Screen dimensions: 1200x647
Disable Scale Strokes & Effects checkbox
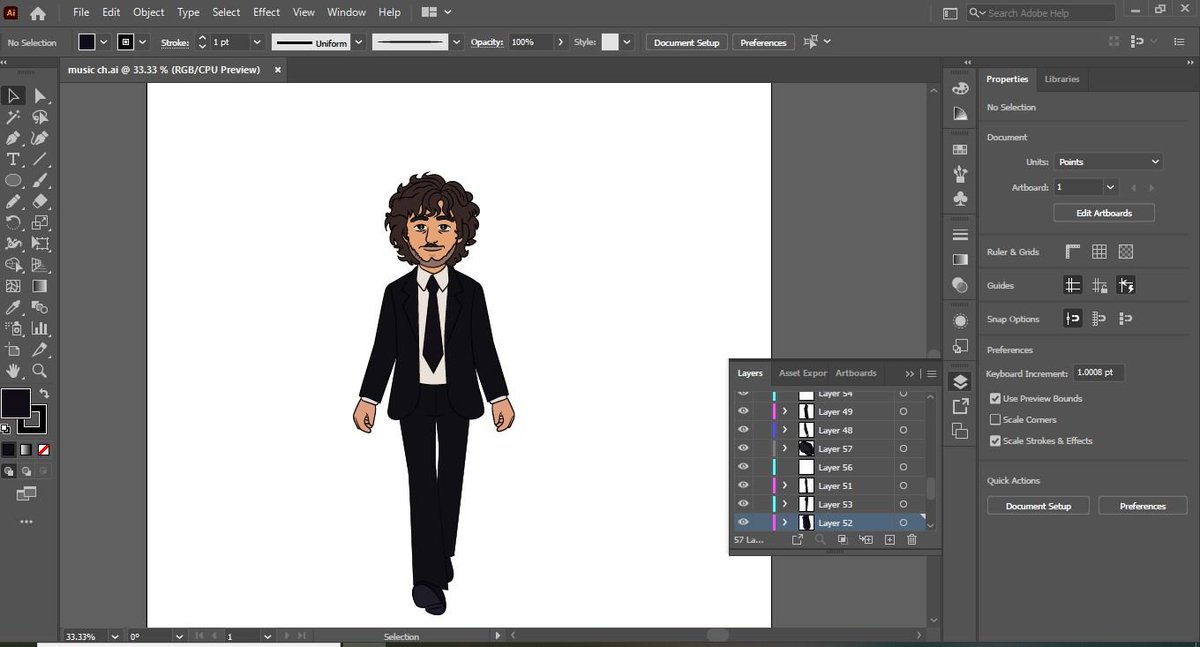[x=995, y=441]
